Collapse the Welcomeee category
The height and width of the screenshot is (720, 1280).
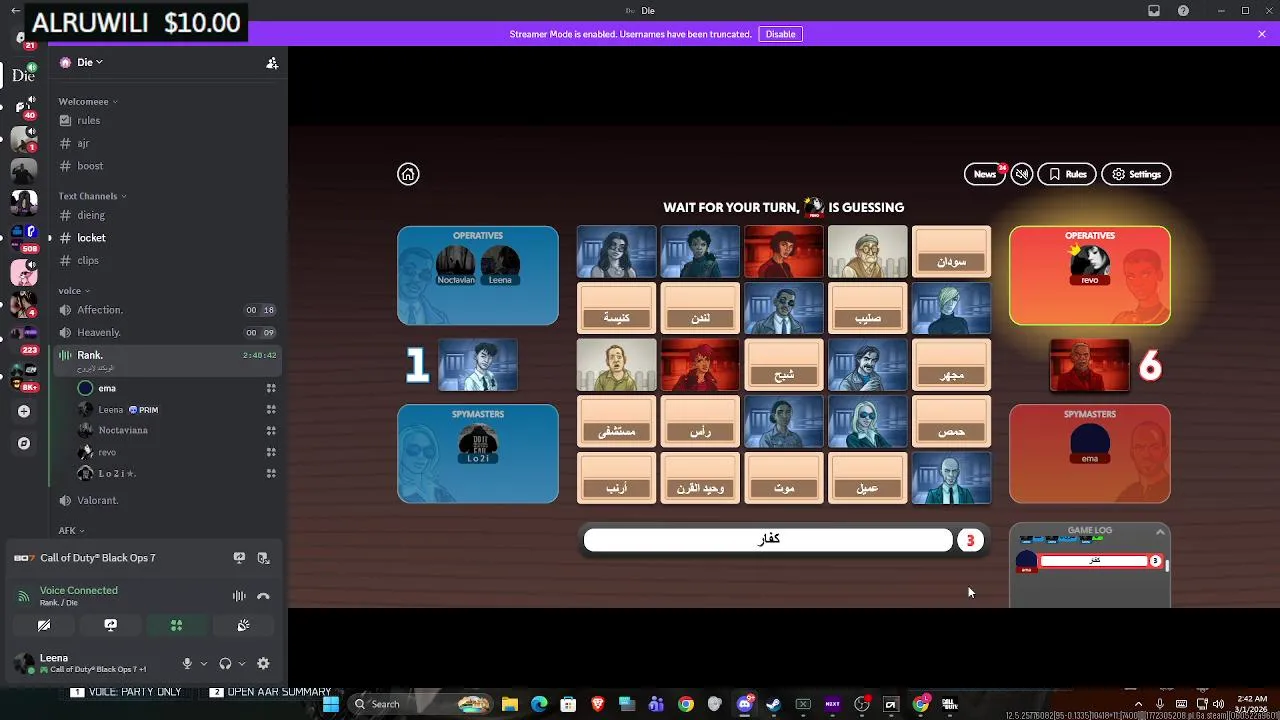[x=88, y=101]
